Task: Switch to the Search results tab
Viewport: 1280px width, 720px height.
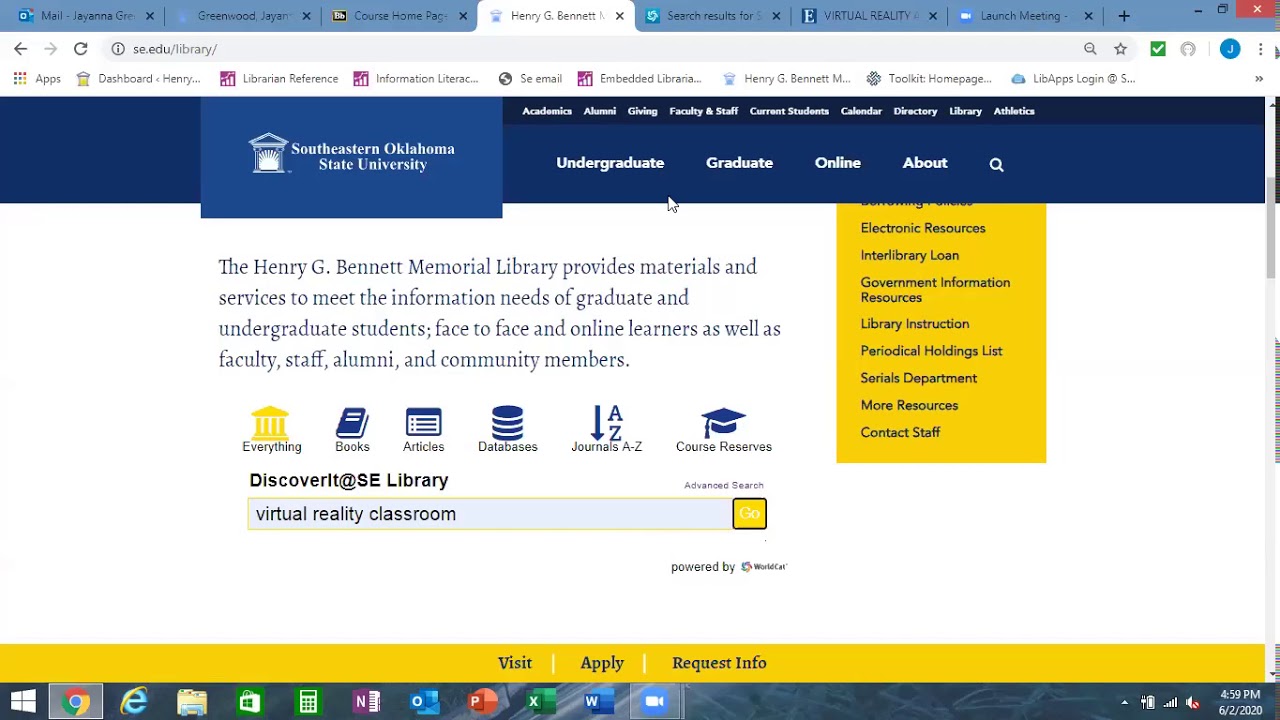Action: click(714, 16)
